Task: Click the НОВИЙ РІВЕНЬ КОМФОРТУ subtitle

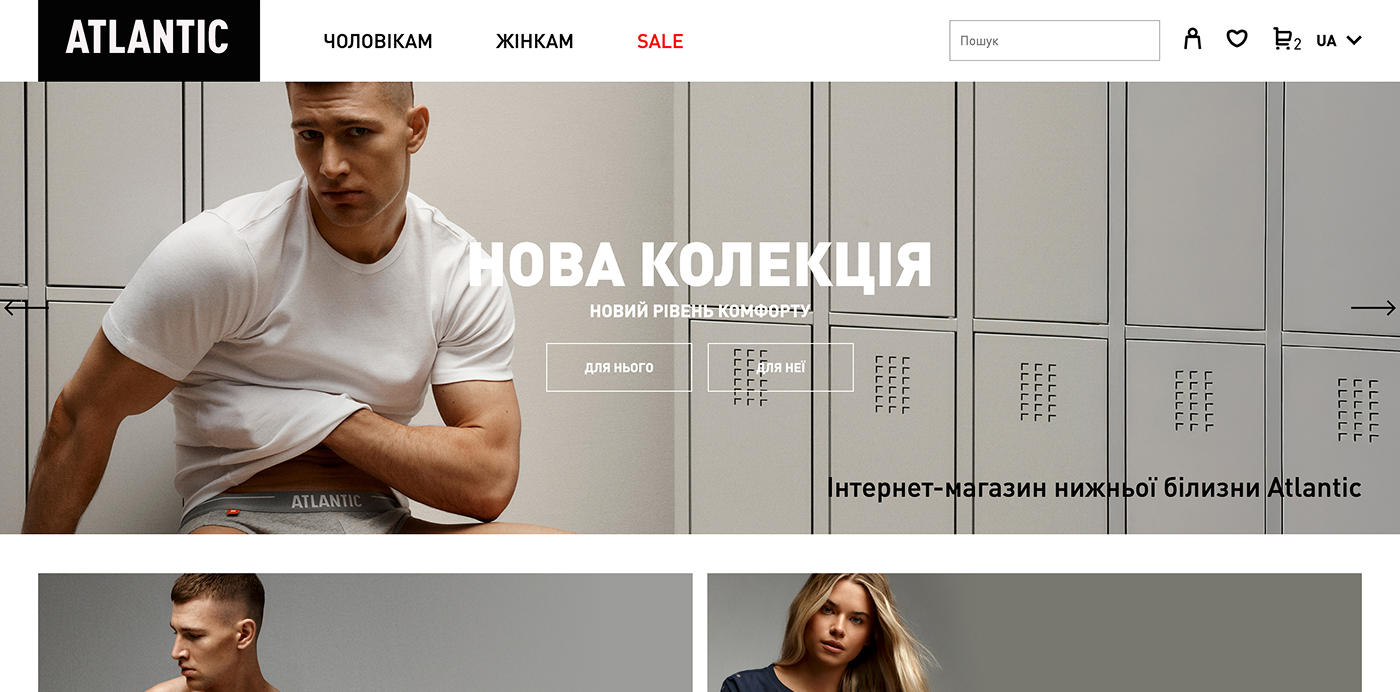Action: tap(700, 311)
